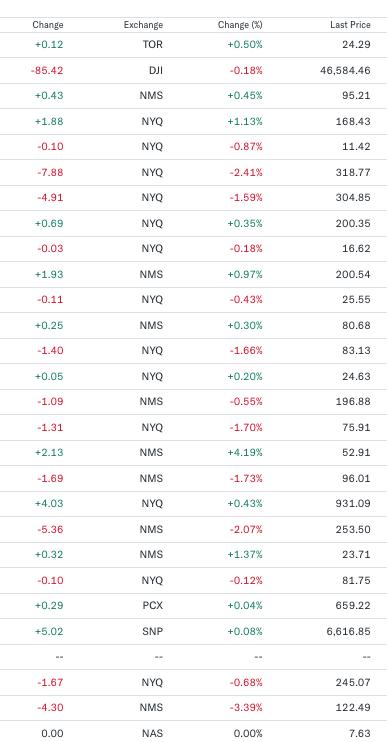Viewport: 387px width, 742px height.
Task: Select the +1.13% change percentage
Action: click(x=245, y=122)
